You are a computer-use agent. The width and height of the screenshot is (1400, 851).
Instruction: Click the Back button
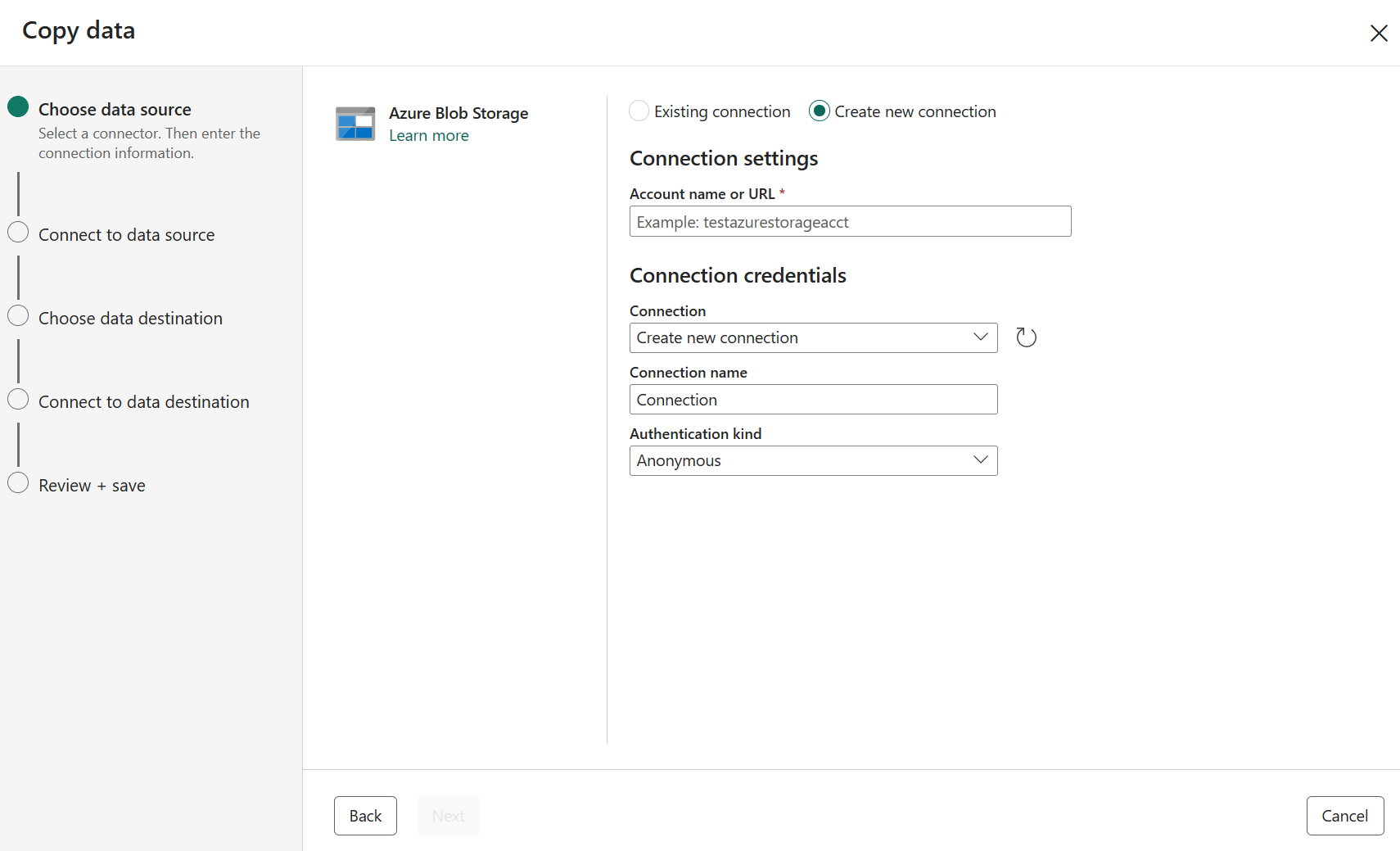coord(365,816)
